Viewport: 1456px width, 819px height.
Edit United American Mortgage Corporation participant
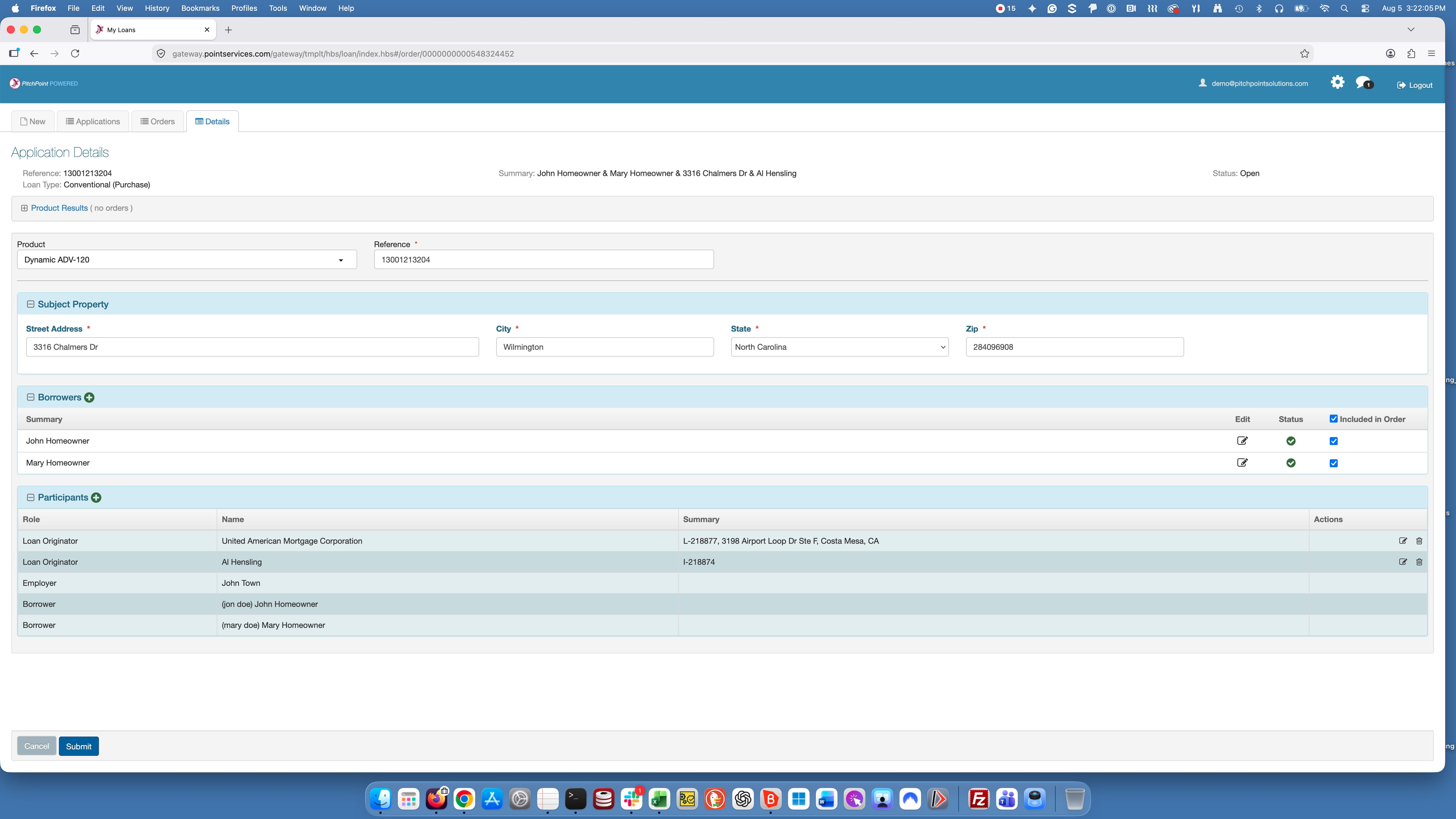pyautogui.click(x=1403, y=541)
